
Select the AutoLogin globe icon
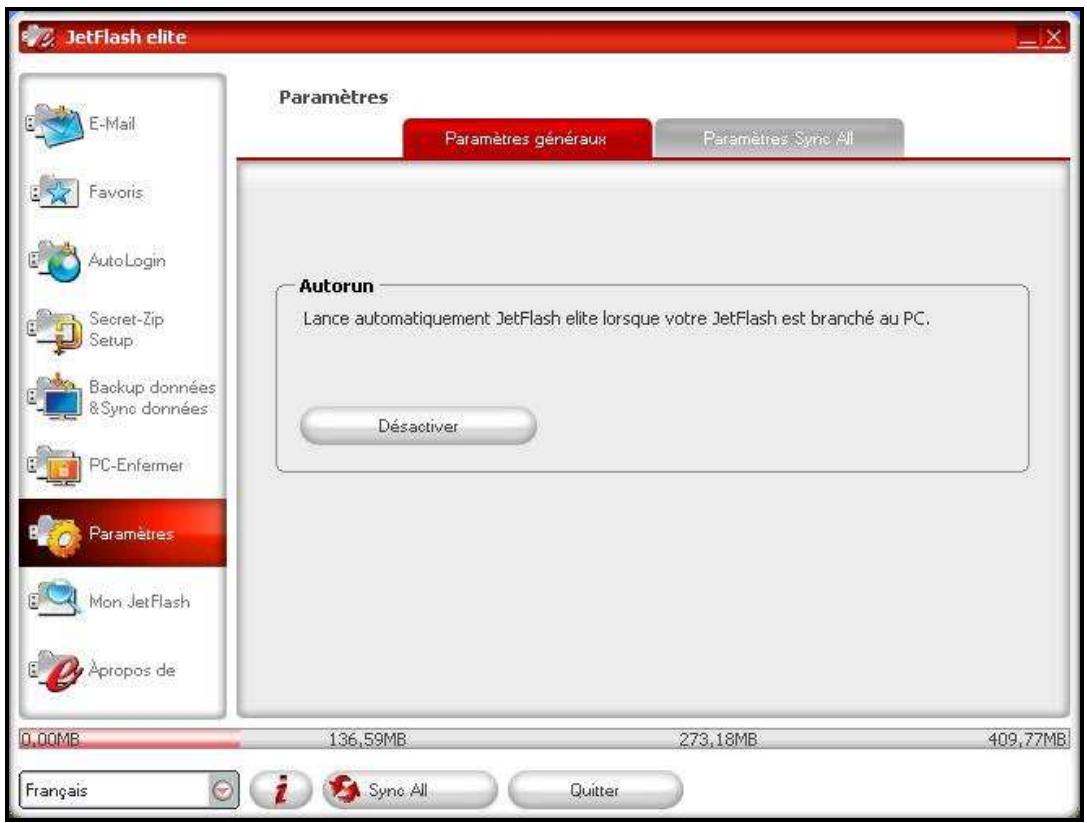tap(55, 261)
